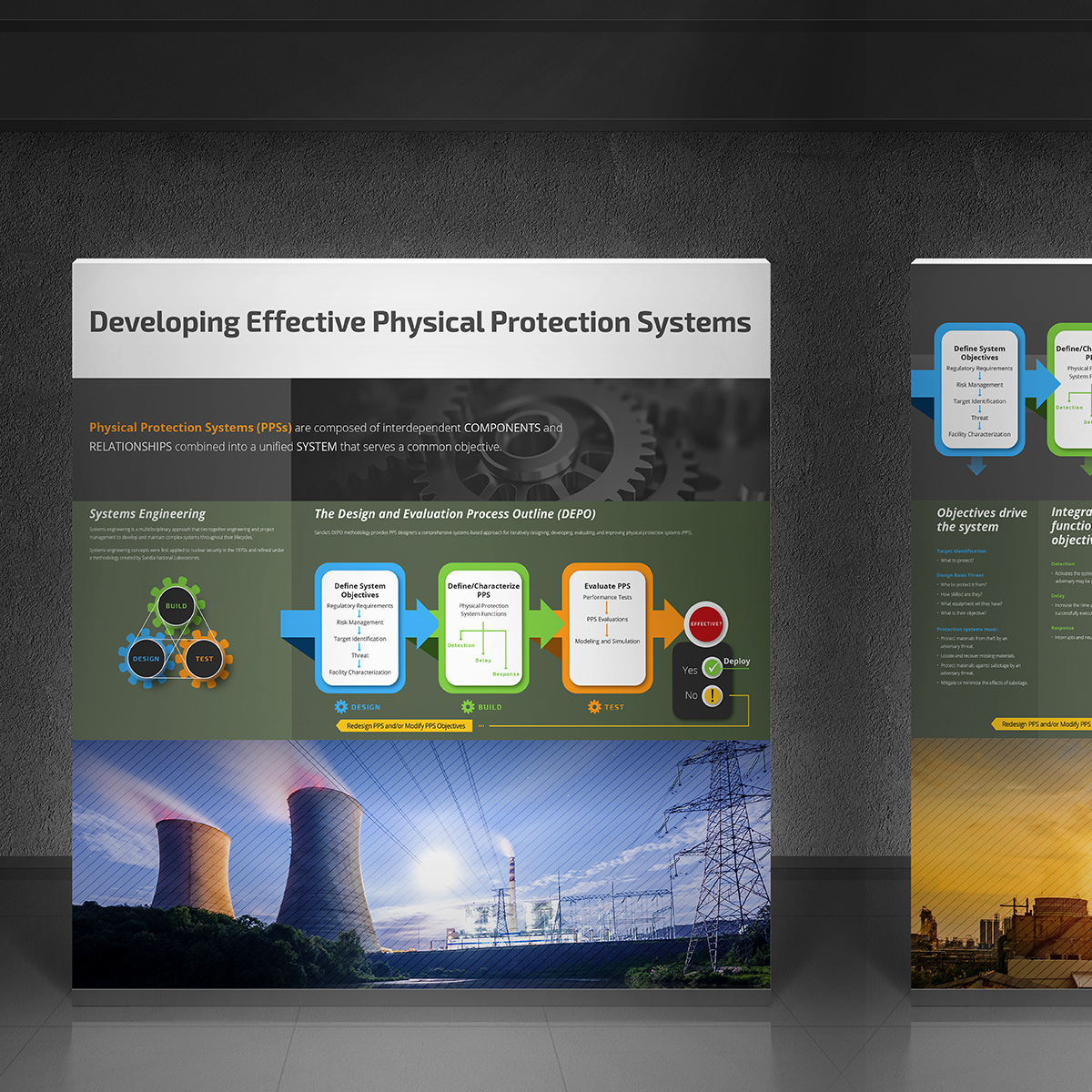Click the red EFFECTIVE? circle
This screenshot has width=1092, height=1092.
[x=705, y=623]
